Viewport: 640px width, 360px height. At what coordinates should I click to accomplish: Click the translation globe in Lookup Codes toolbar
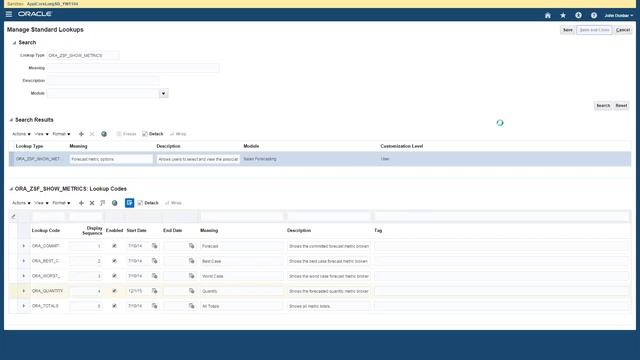[x=115, y=203]
